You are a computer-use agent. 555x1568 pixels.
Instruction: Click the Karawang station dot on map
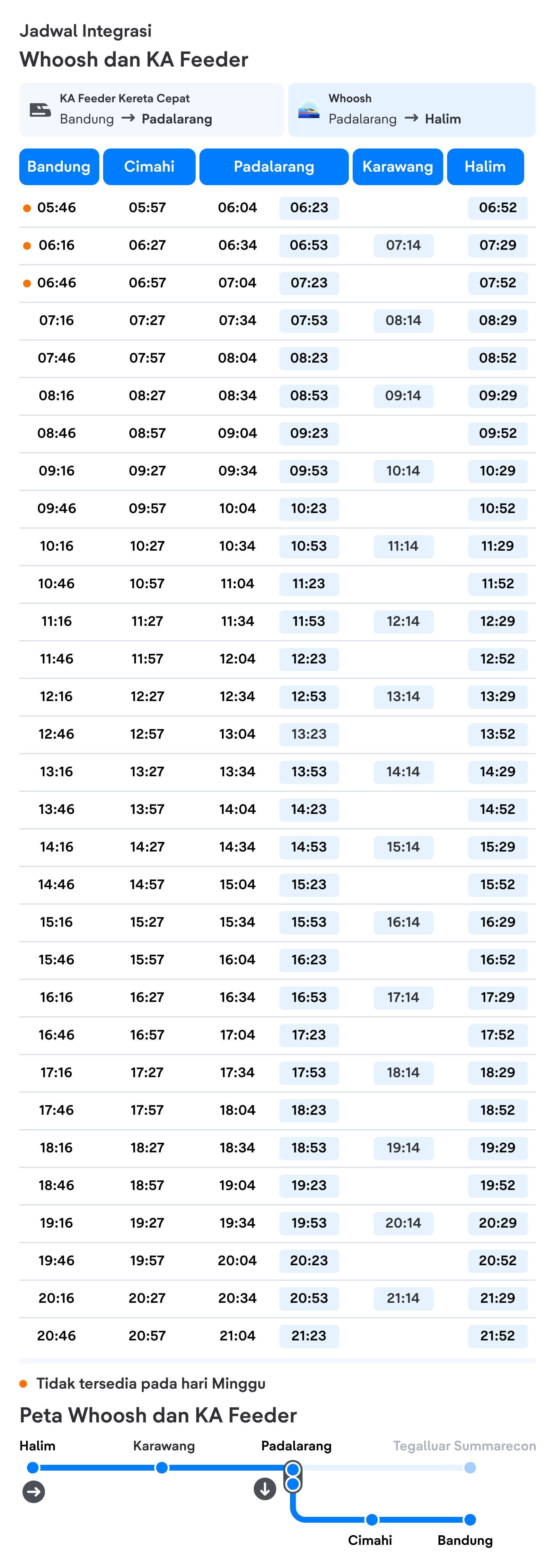pyautogui.click(x=162, y=1468)
